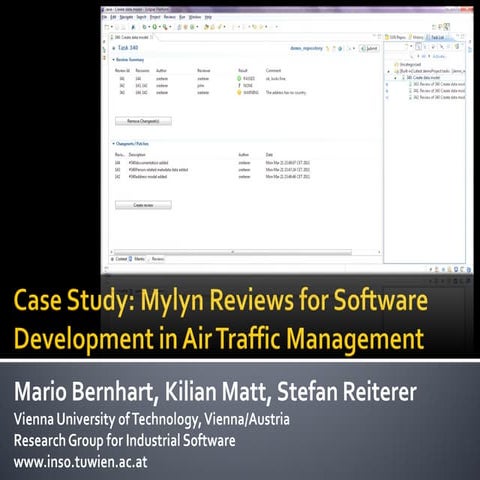Open the Edit menu
The height and width of the screenshot is (480, 480).
(x=113, y=17)
